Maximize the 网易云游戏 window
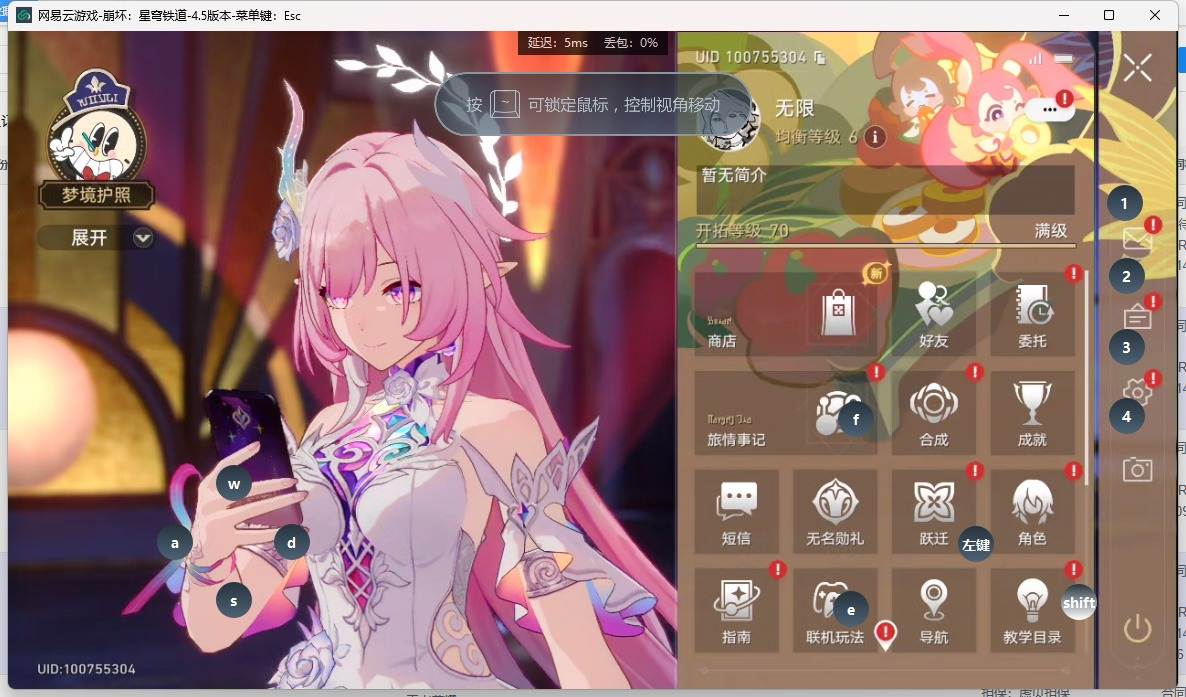1186x697 pixels. coord(1109,15)
